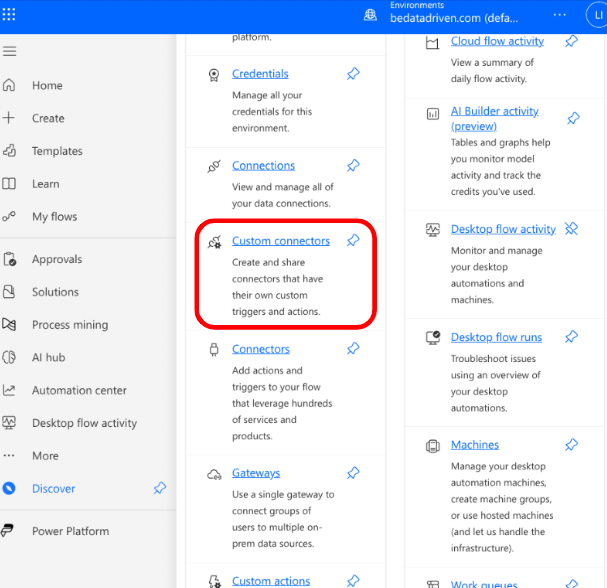Image resolution: width=607 pixels, height=588 pixels.
Task: Open the Gateways link
Action: (x=256, y=473)
